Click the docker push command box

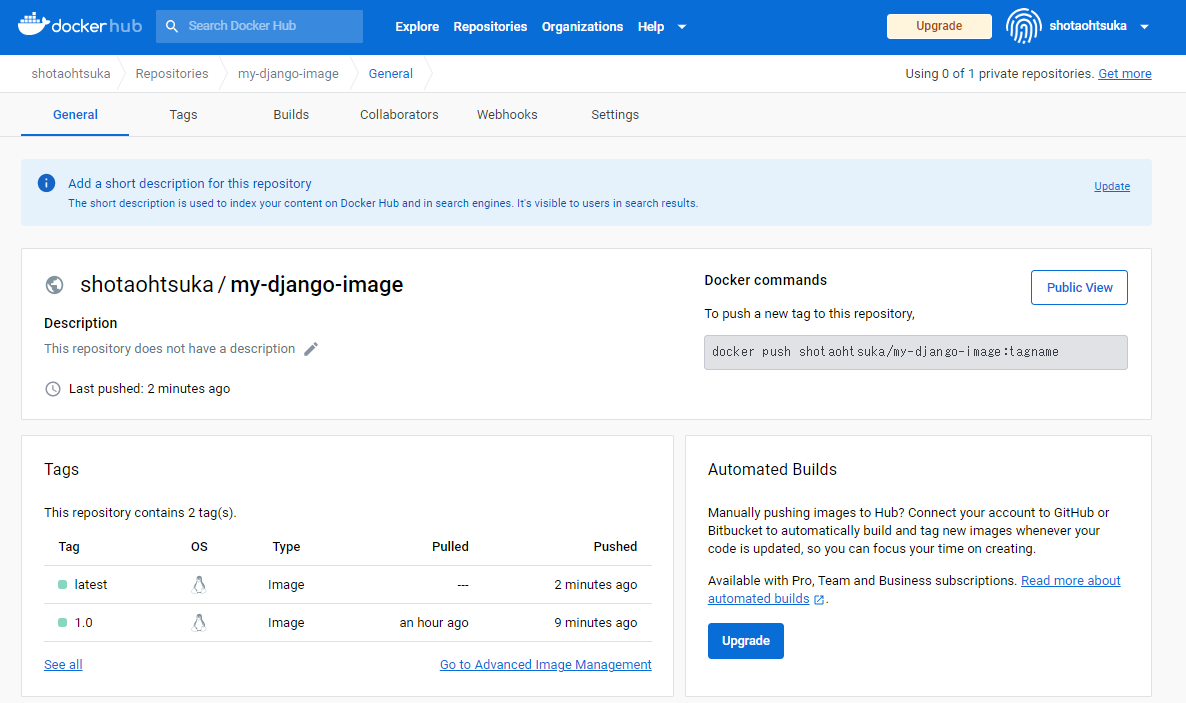click(x=915, y=353)
